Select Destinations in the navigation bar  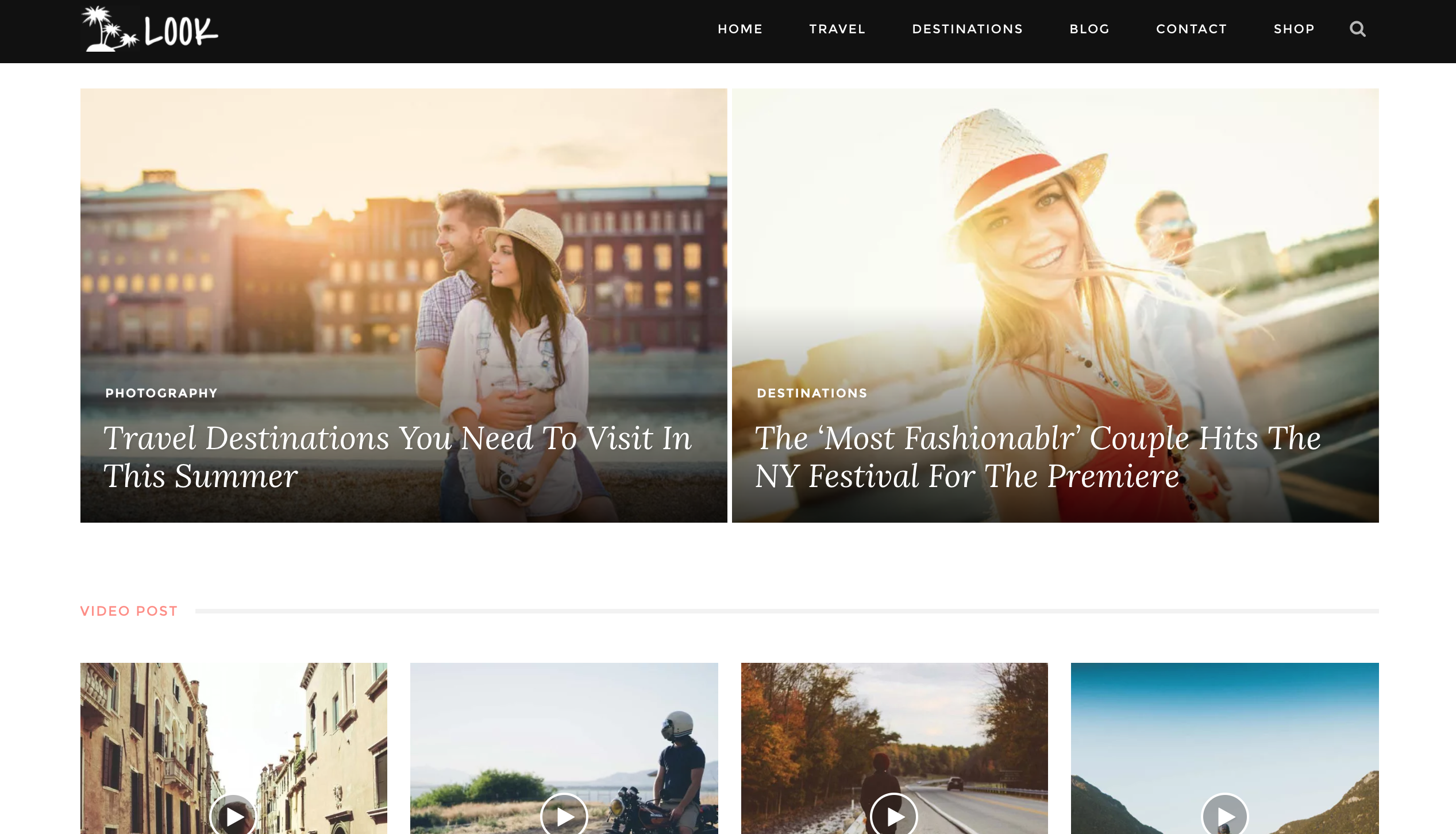pyautogui.click(x=968, y=29)
